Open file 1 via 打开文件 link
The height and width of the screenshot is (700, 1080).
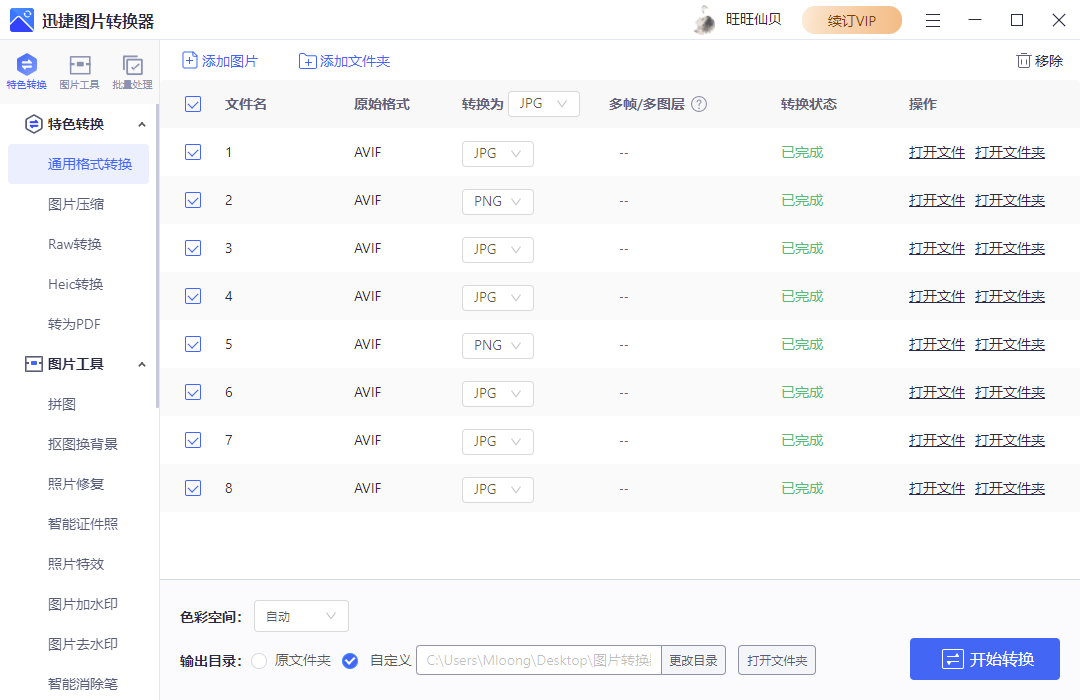tap(936, 152)
